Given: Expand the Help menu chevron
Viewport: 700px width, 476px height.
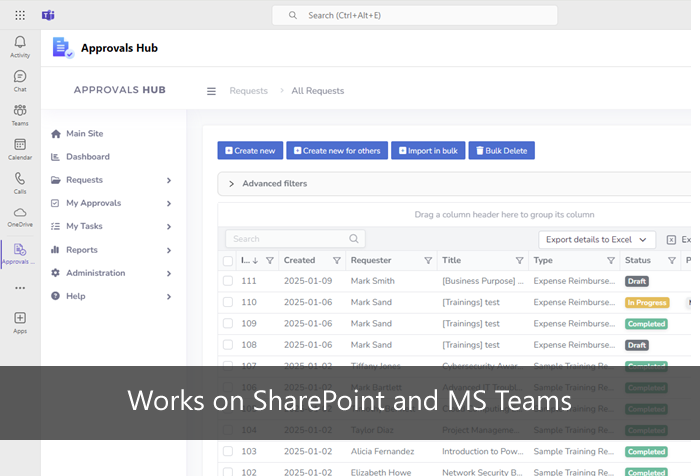Looking at the screenshot, I should point(169,296).
